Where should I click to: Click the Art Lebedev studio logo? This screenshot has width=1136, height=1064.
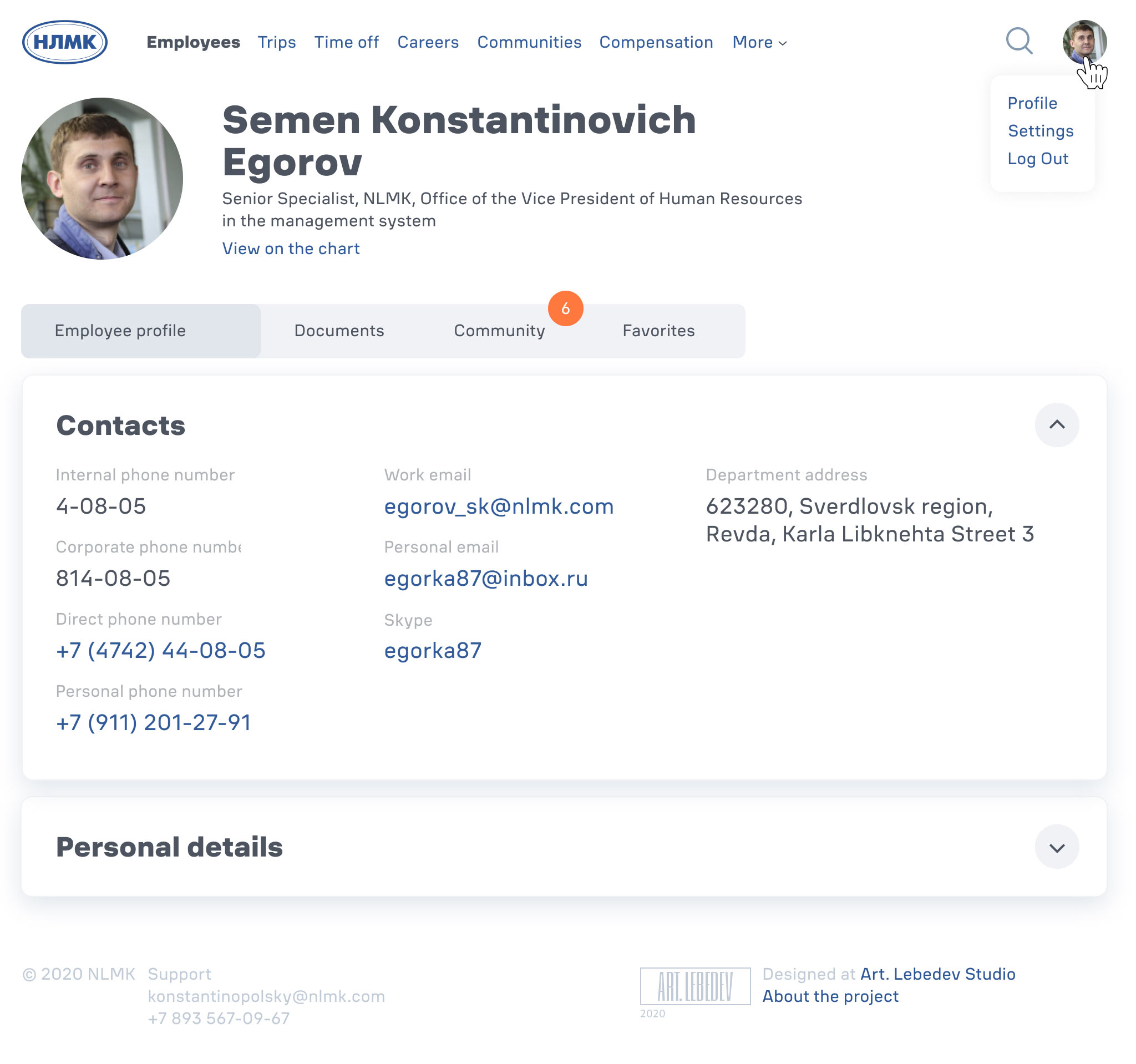tap(695, 986)
